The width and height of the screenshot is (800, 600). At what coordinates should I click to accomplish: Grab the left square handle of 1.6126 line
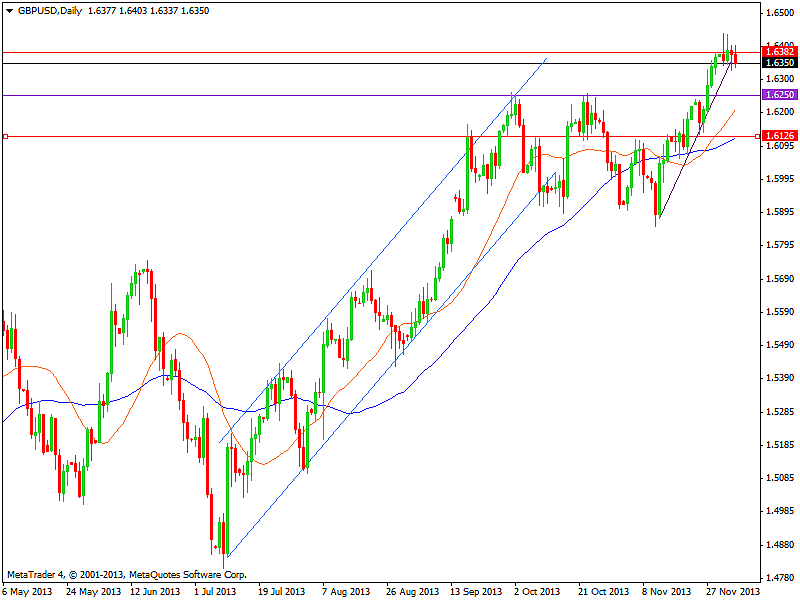point(5,136)
